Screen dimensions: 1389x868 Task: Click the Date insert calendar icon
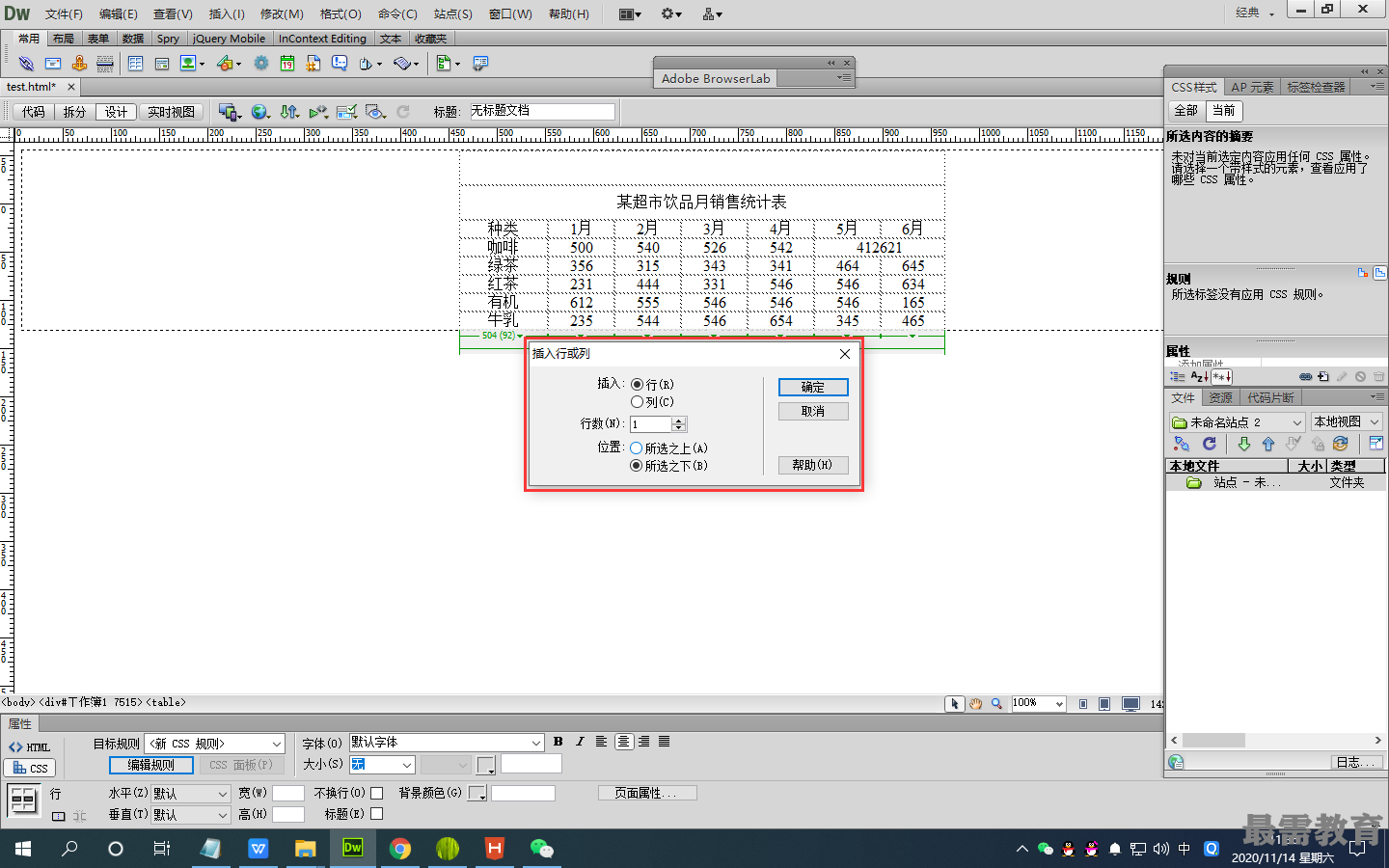(x=287, y=63)
